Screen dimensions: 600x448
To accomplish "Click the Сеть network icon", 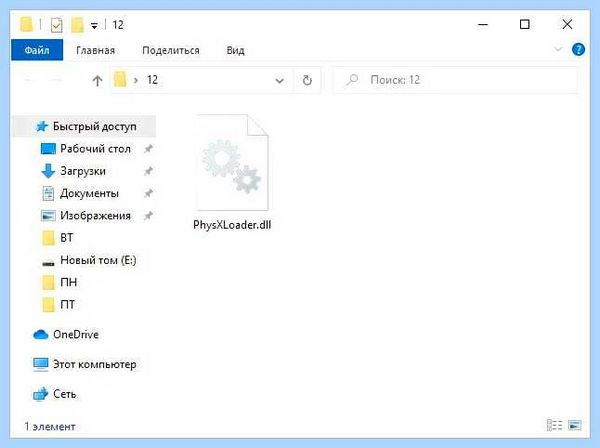I will [x=41, y=394].
